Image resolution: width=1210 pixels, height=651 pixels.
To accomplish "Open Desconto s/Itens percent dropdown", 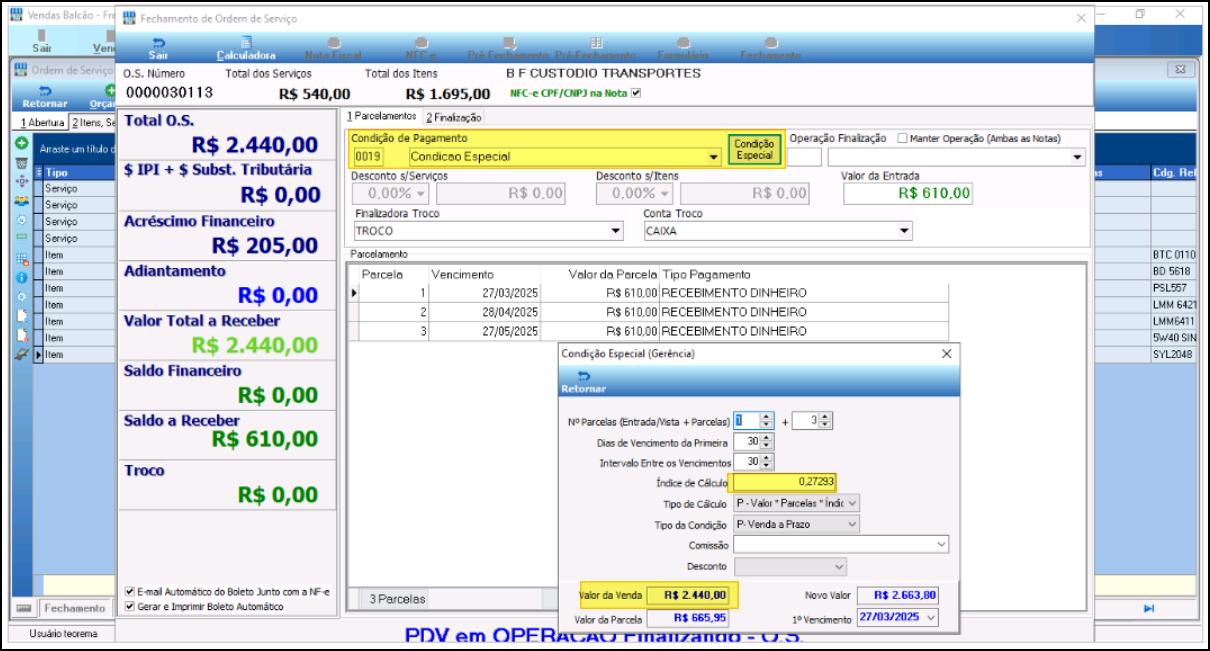I will coord(664,193).
